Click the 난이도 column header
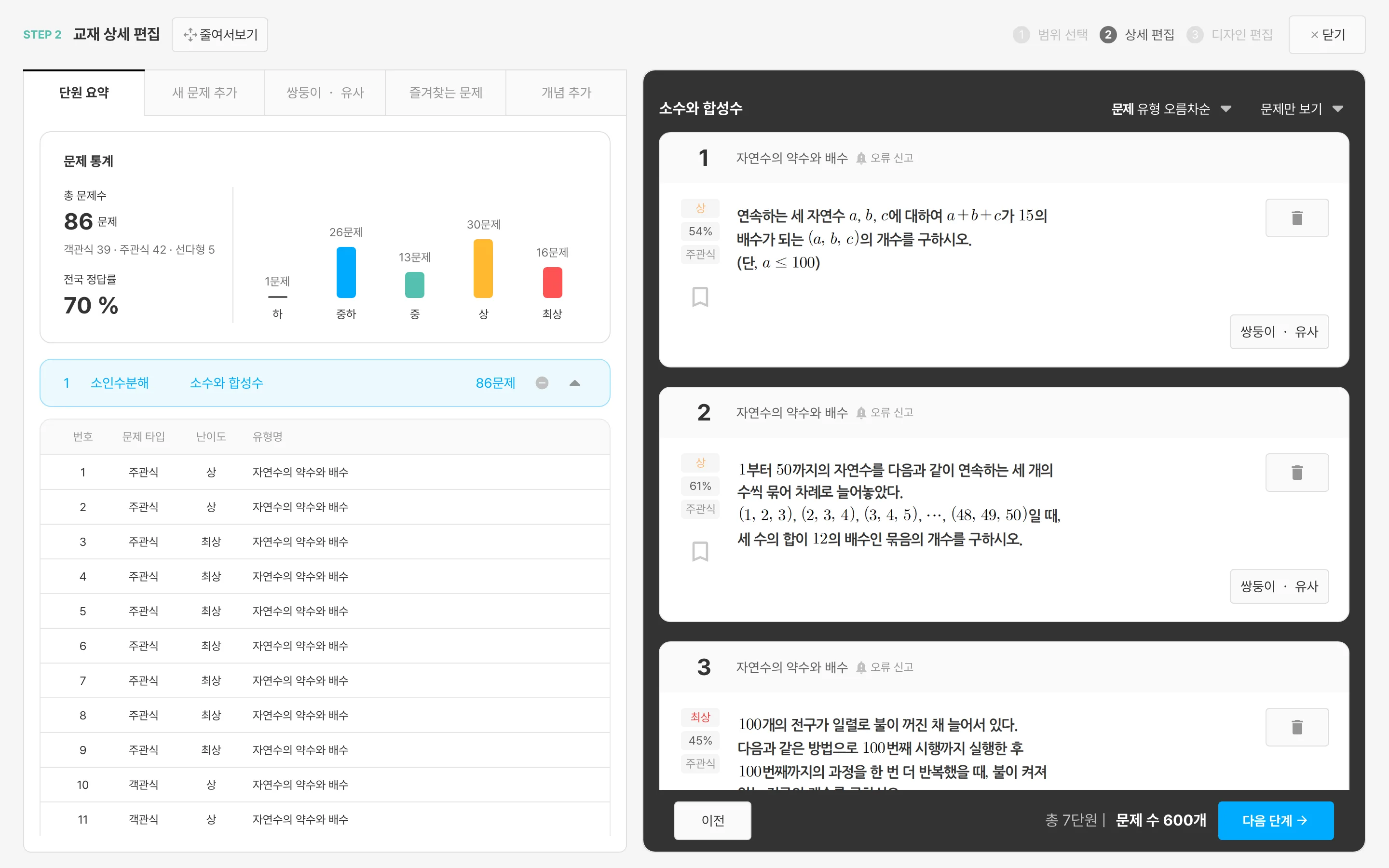This screenshot has height=868, width=1389. click(x=211, y=436)
